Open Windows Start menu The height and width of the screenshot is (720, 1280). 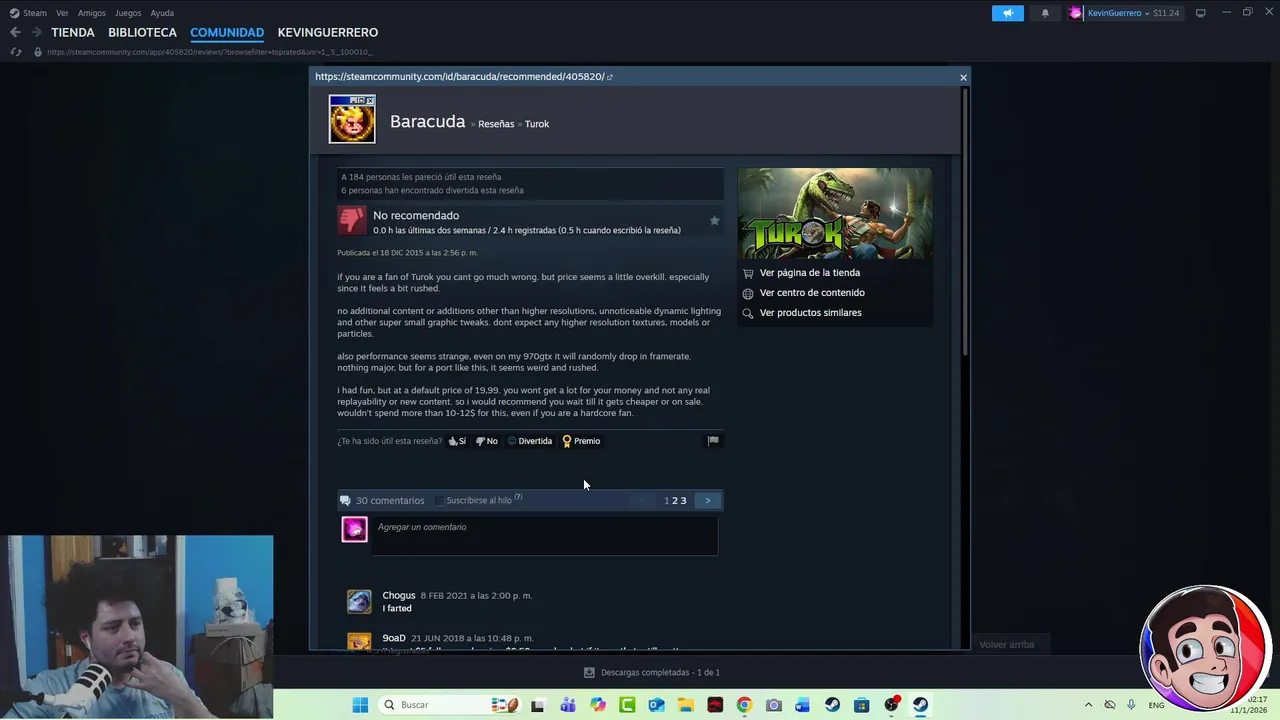coord(360,705)
